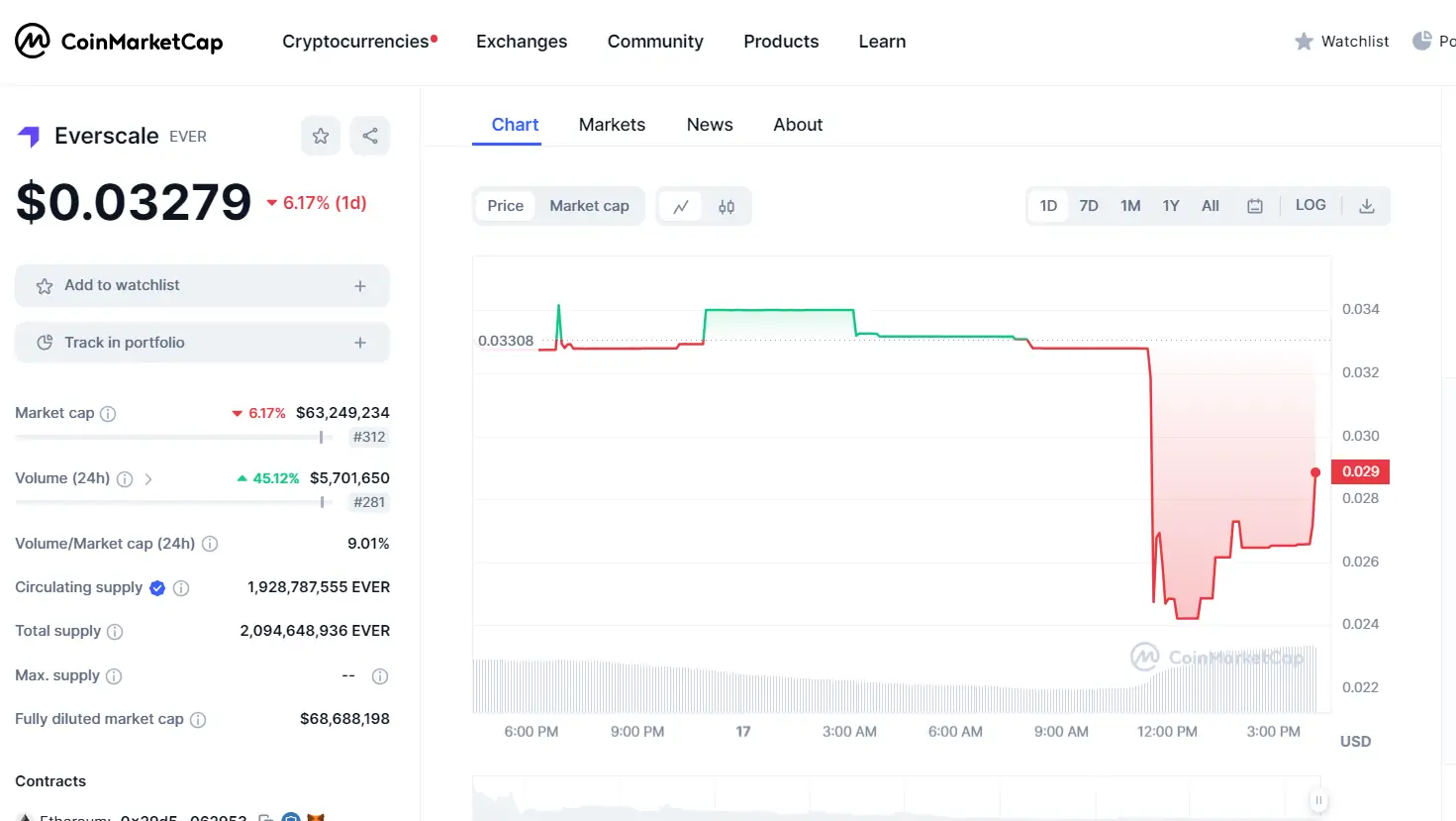Select Market cap chart mode
The image size is (1456, 821).
[x=589, y=206]
